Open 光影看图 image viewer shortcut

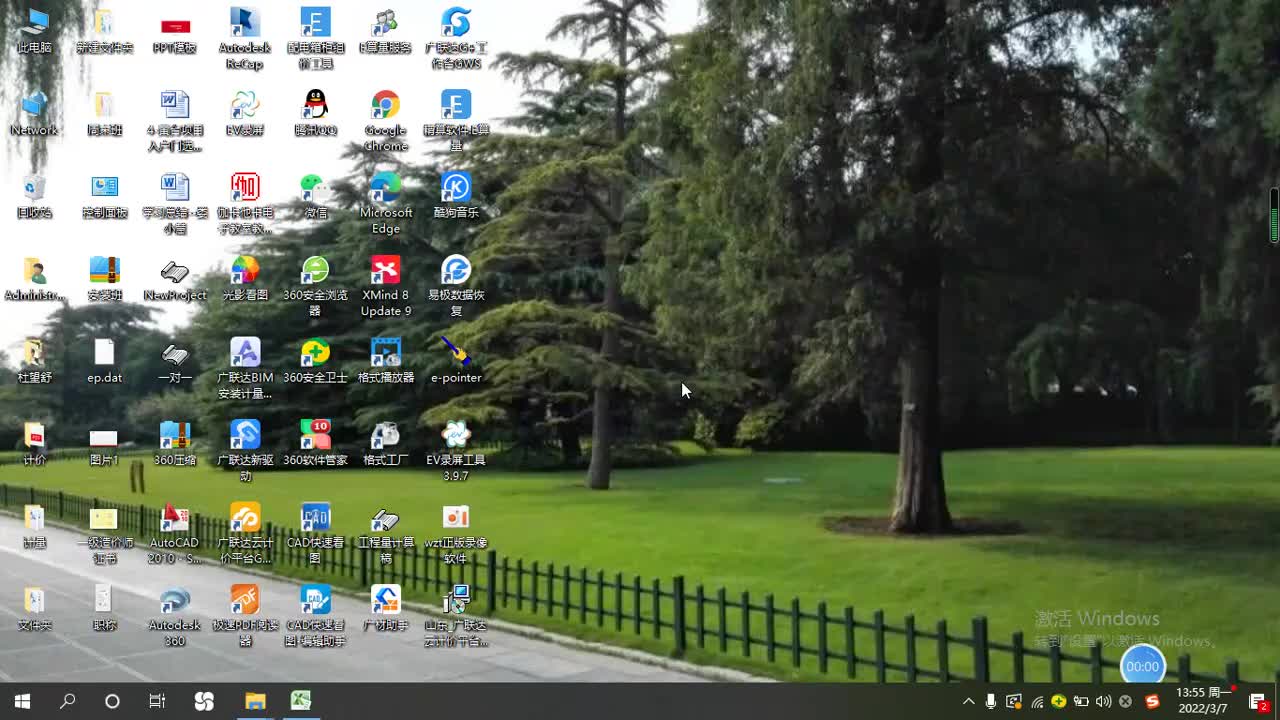click(245, 279)
